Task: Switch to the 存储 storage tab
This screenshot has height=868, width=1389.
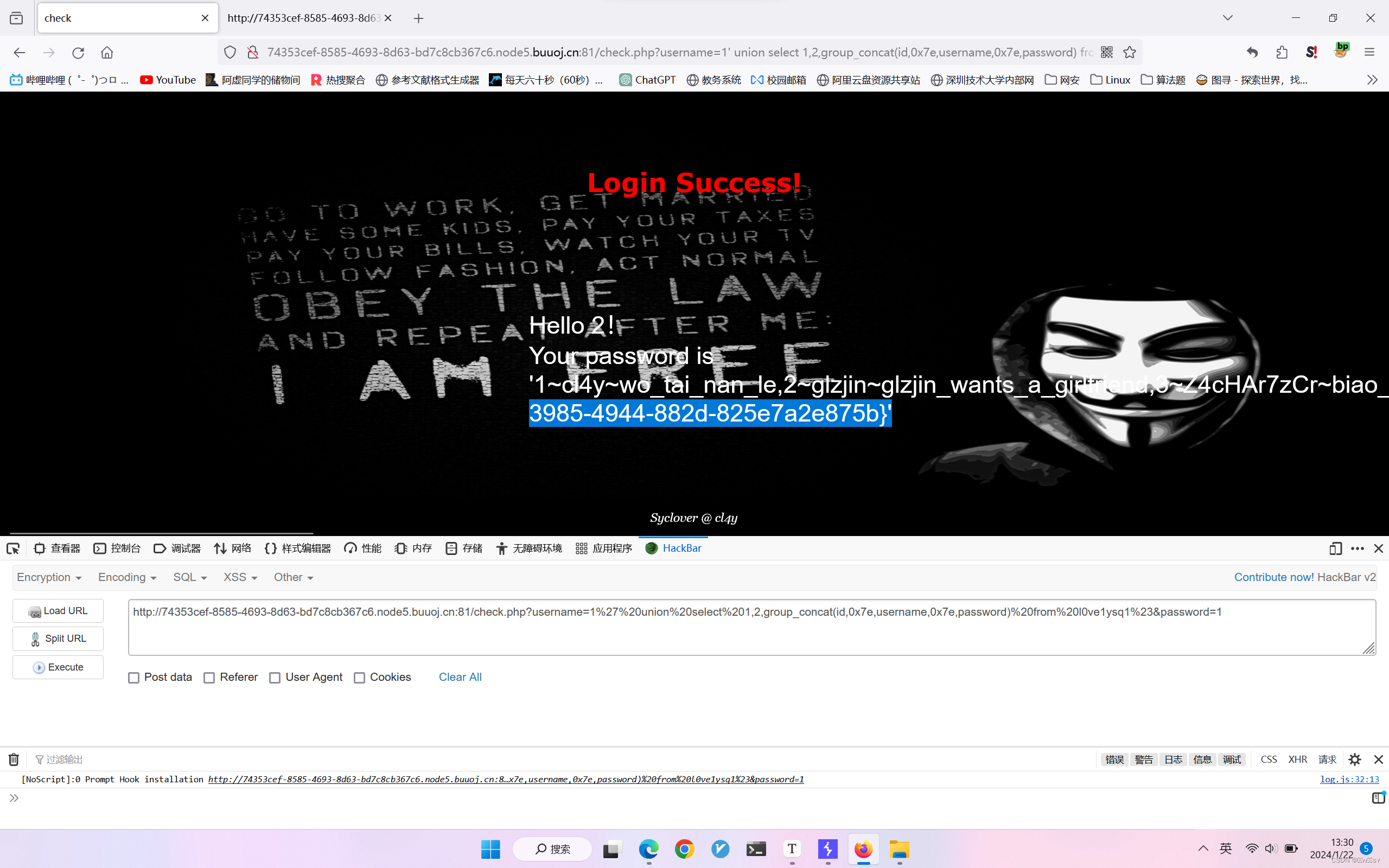Action: click(x=464, y=549)
